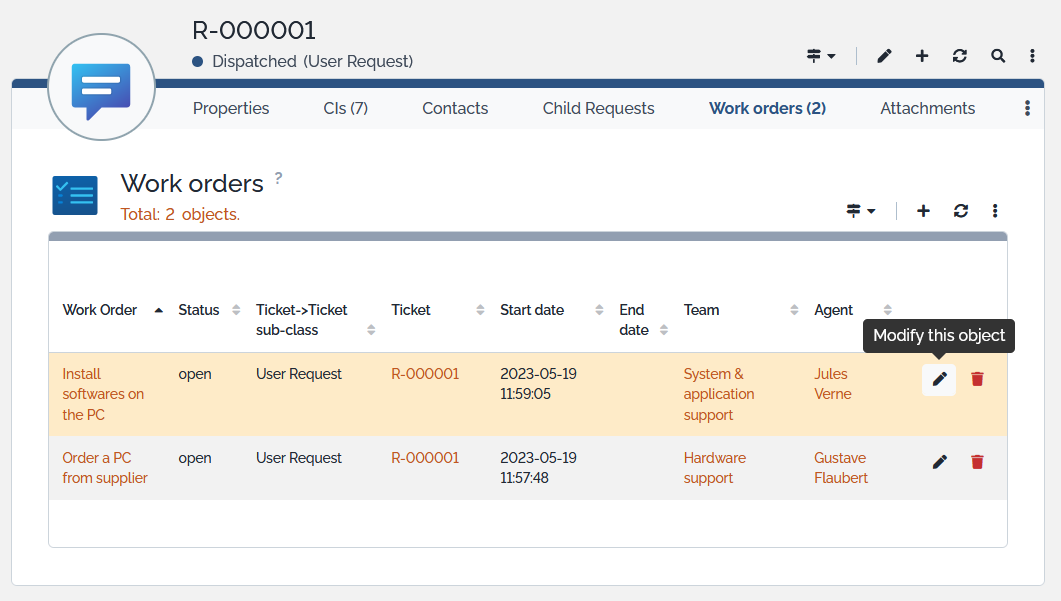
Task: Click the pencil icon for Install softwares row
Action: [x=939, y=380]
